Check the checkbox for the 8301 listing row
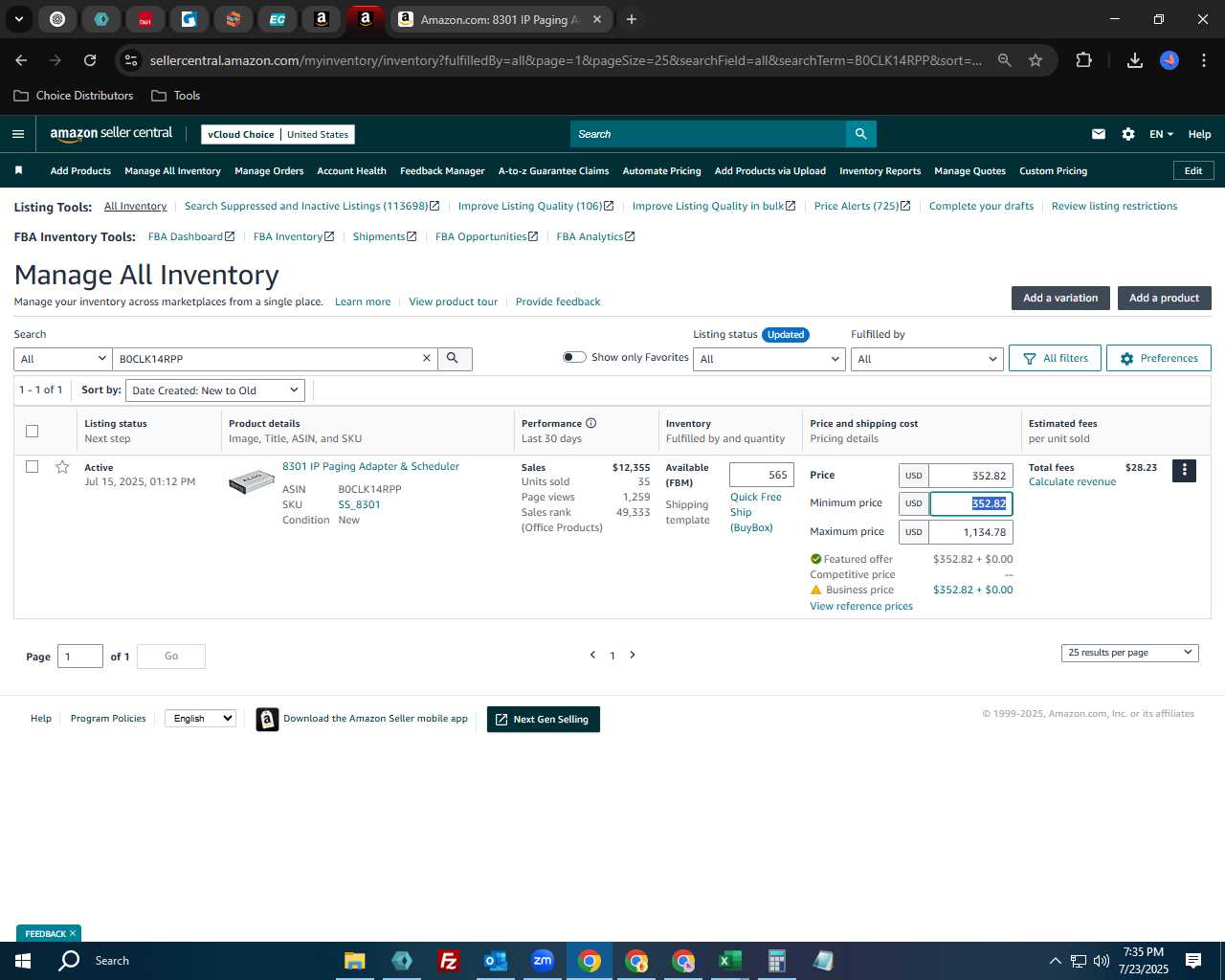The width and height of the screenshot is (1225, 980). (x=32, y=467)
